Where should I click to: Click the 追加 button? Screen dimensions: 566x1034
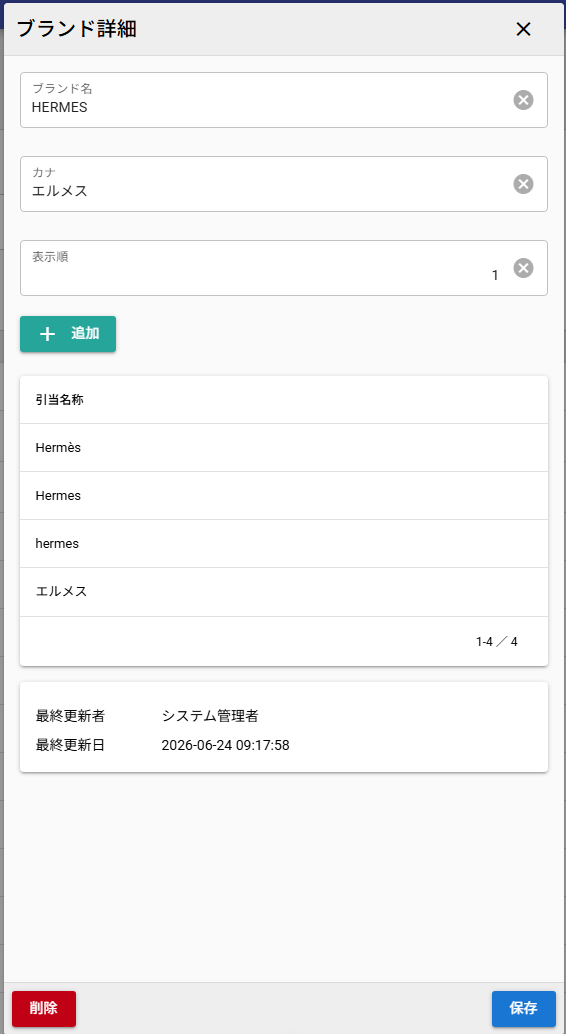(x=68, y=334)
